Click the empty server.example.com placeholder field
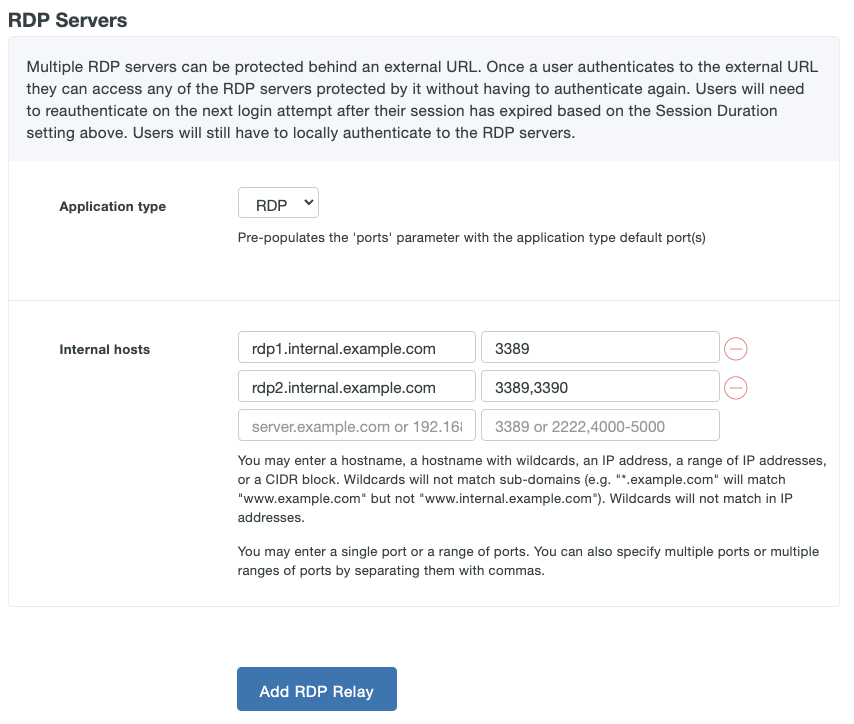Screen dimensions: 854x724 click(x=355, y=424)
